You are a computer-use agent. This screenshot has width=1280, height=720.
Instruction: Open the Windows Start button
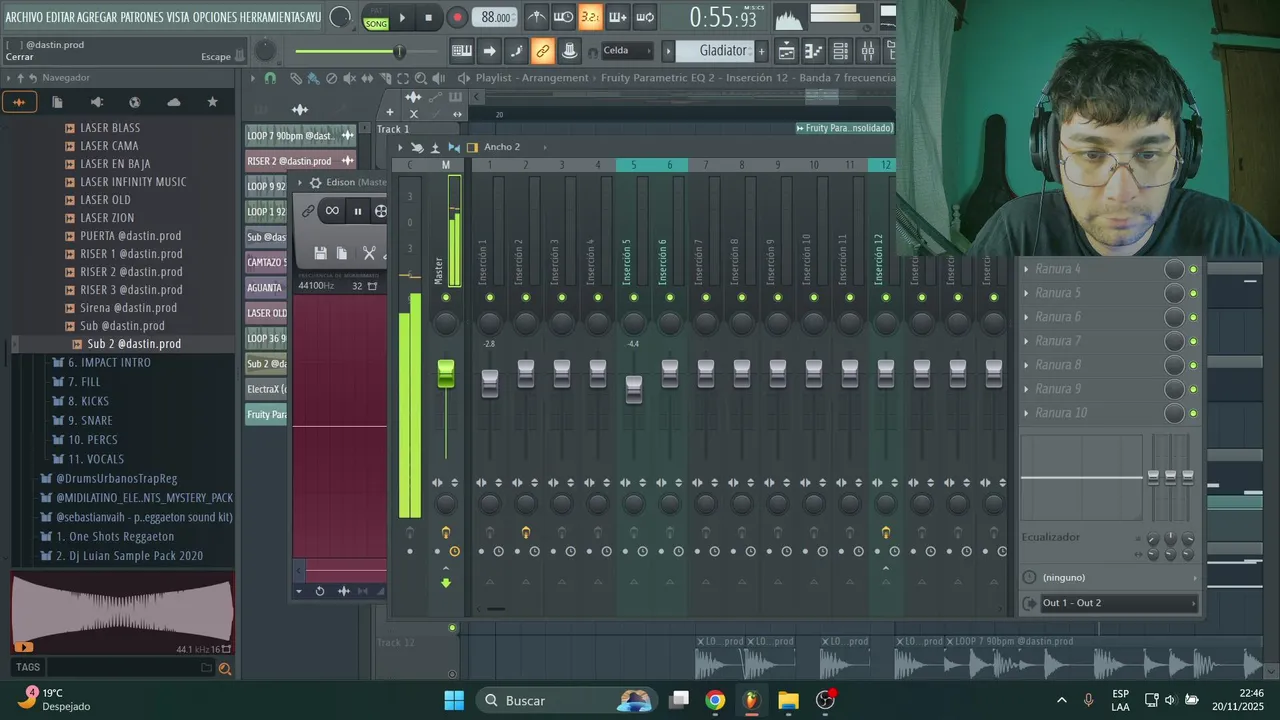pyautogui.click(x=454, y=700)
